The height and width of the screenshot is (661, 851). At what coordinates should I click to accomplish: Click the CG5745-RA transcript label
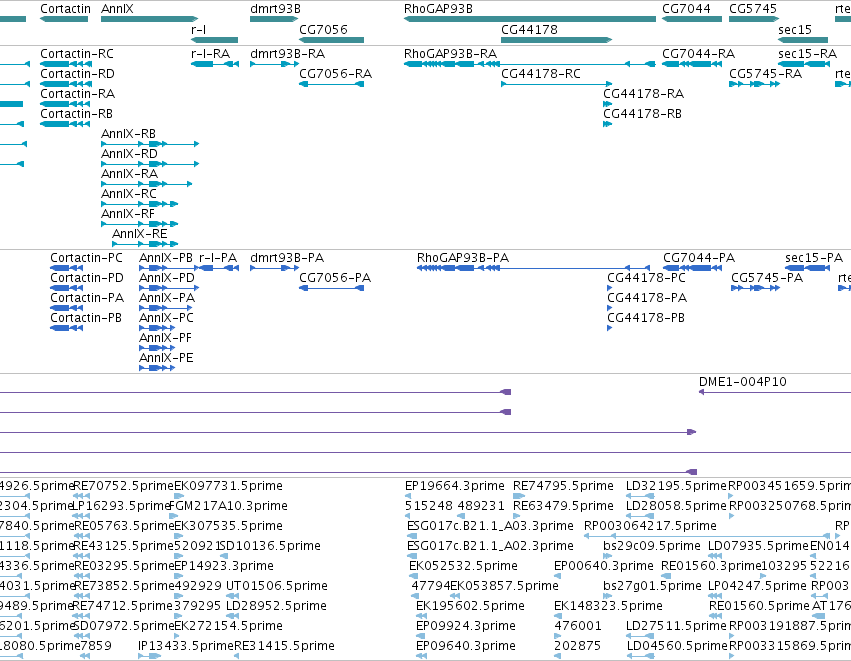pyautogui.click(x=765, y=74)
